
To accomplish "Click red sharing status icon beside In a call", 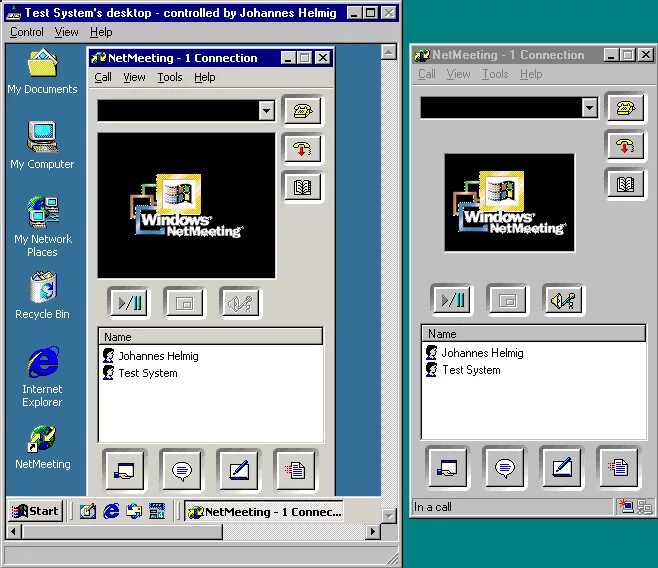I will (626, 506).
